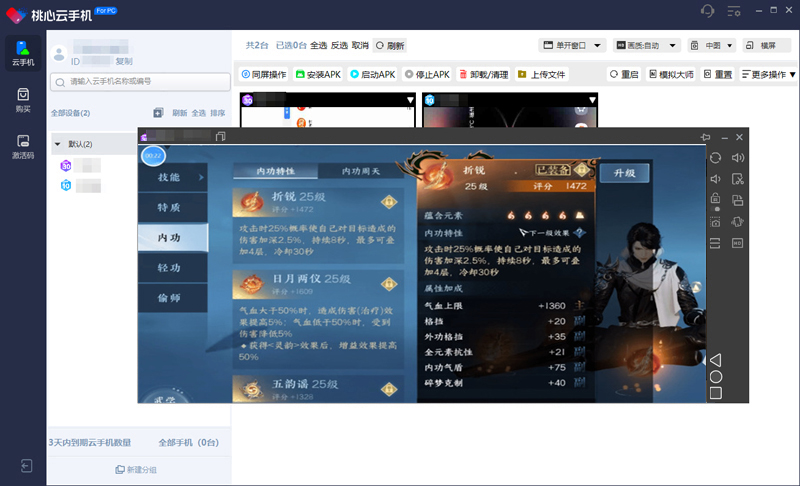Decrease cloud phone volume
800x486 pixels.
coord(715,179)
